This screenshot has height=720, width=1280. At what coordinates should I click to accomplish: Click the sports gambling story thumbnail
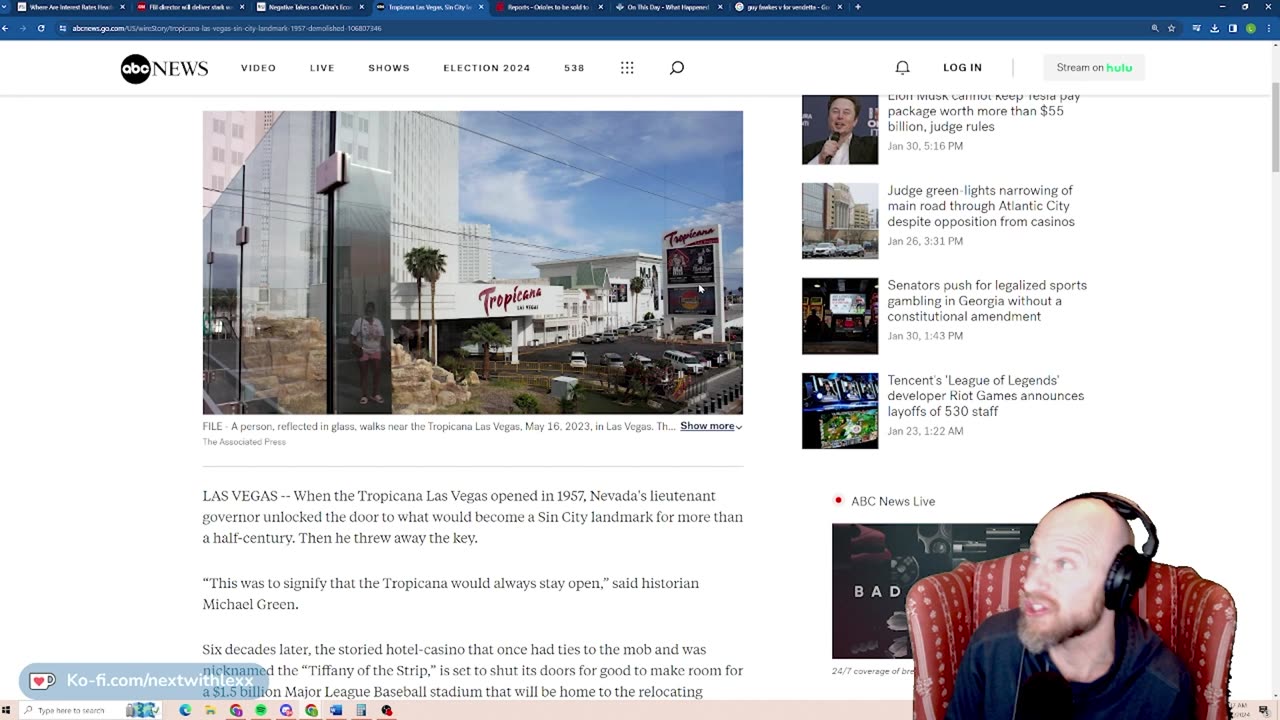(840, 316)
